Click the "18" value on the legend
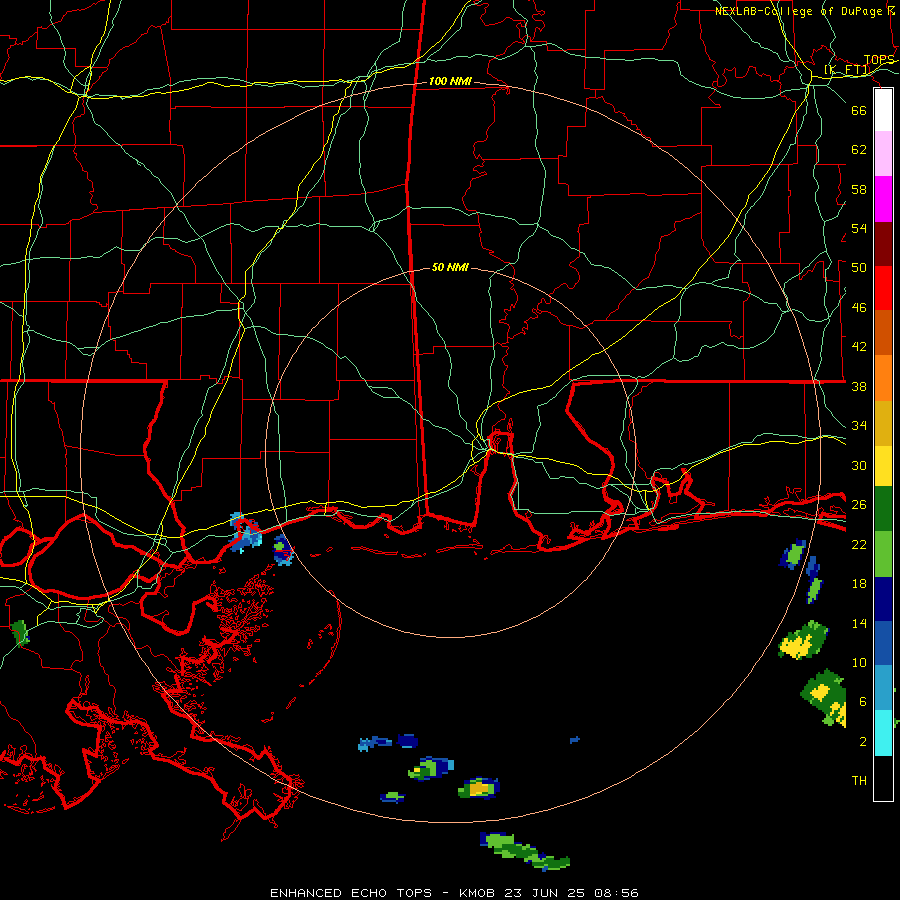Image resolution: width=900 pixels, height=900 pixels. (x=859, y=584)
